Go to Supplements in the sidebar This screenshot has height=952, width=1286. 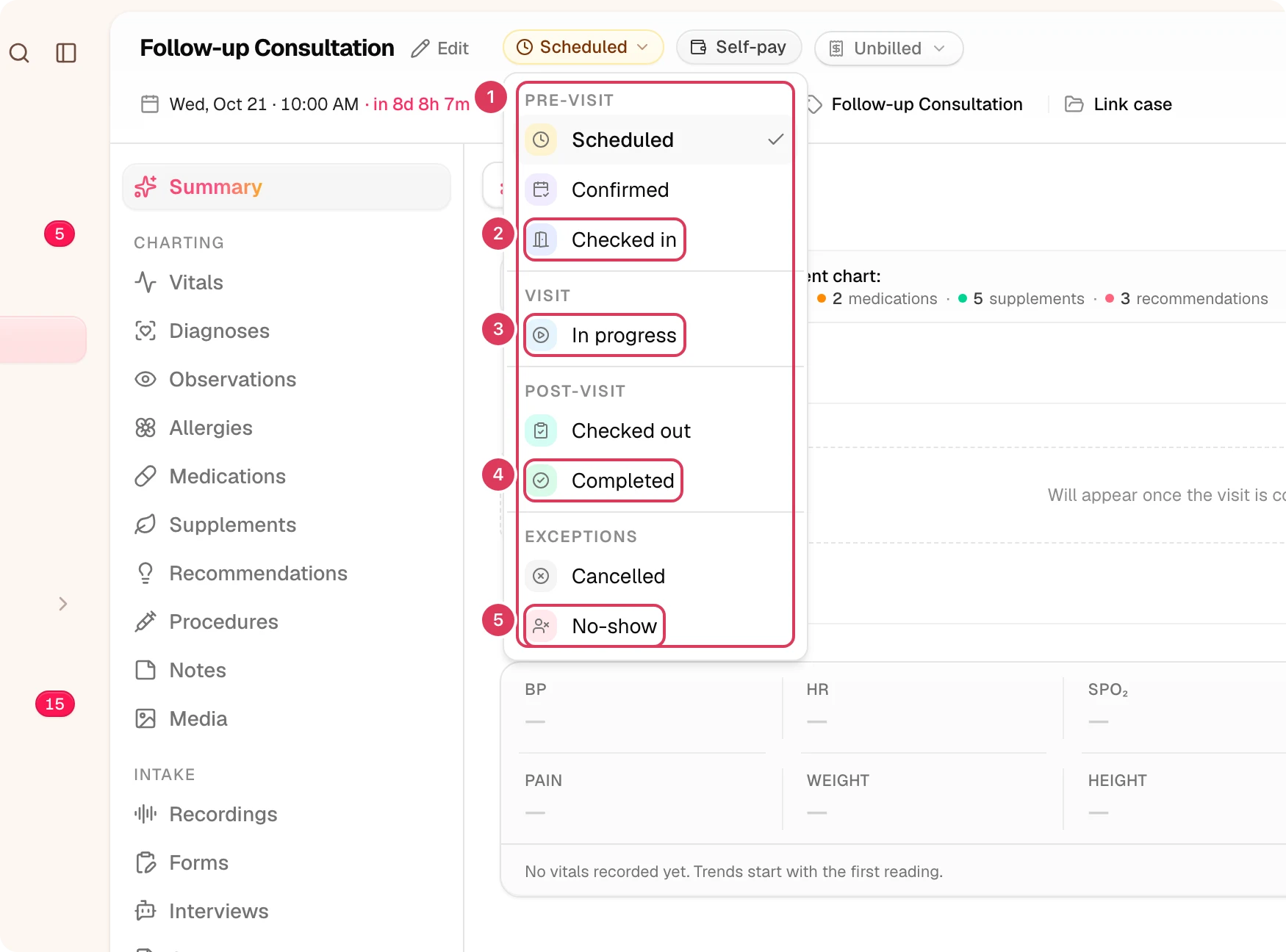[x=287, y=524]
